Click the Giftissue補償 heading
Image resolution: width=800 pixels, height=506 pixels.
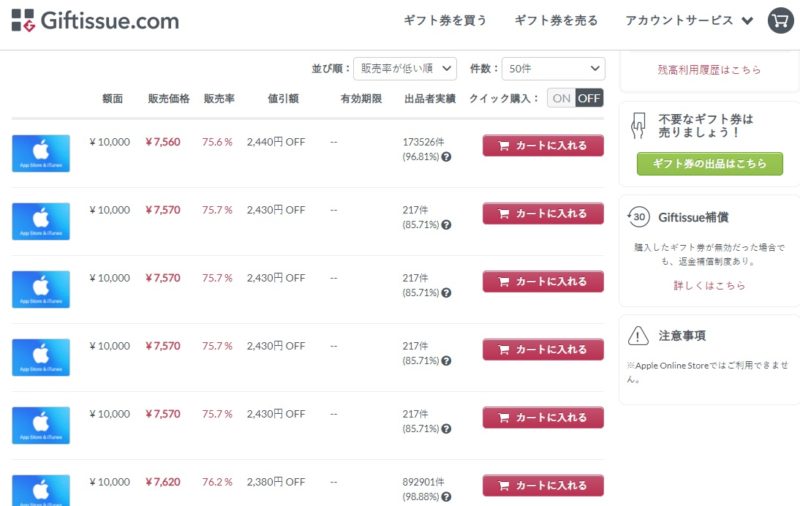693,217
